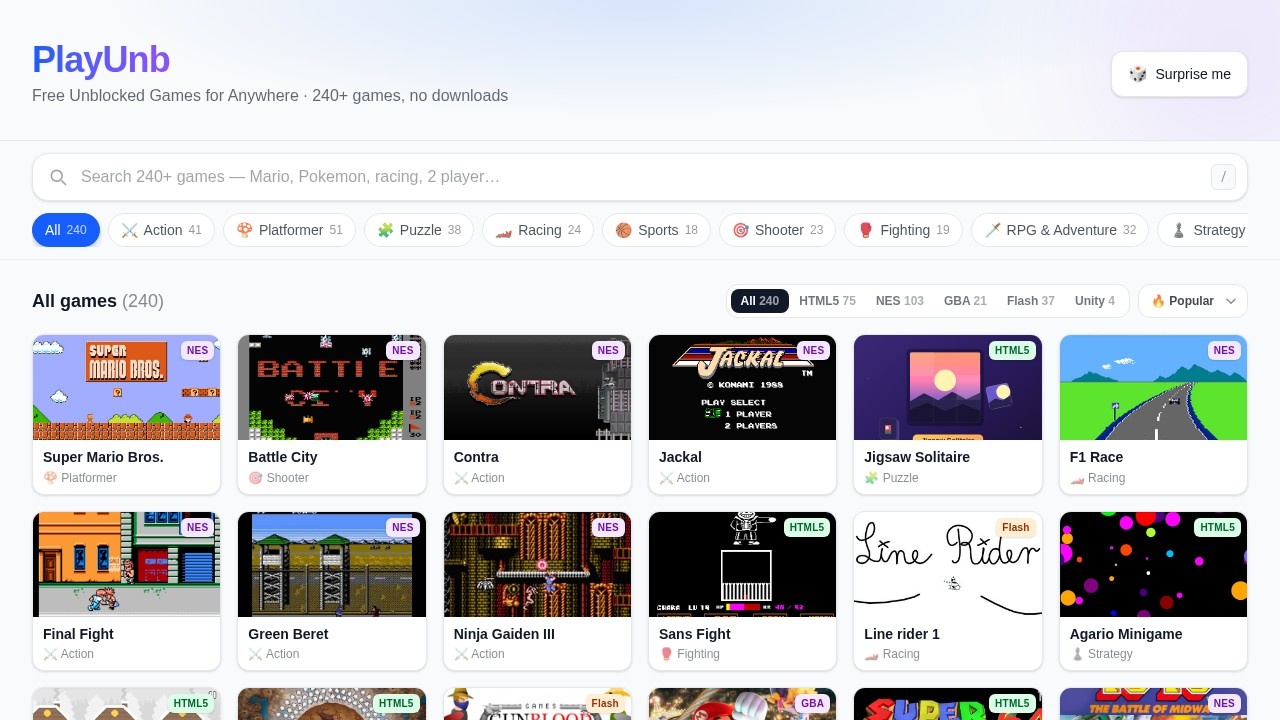Click the F1 Race title
Viewport: 1280px width, 720px height.
1096,457
